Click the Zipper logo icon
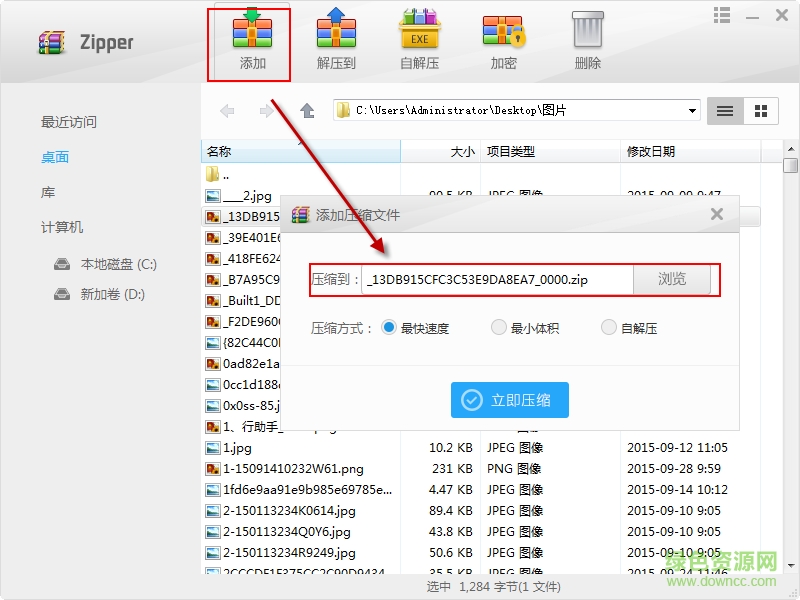800x600 pixels. (50, 42)
